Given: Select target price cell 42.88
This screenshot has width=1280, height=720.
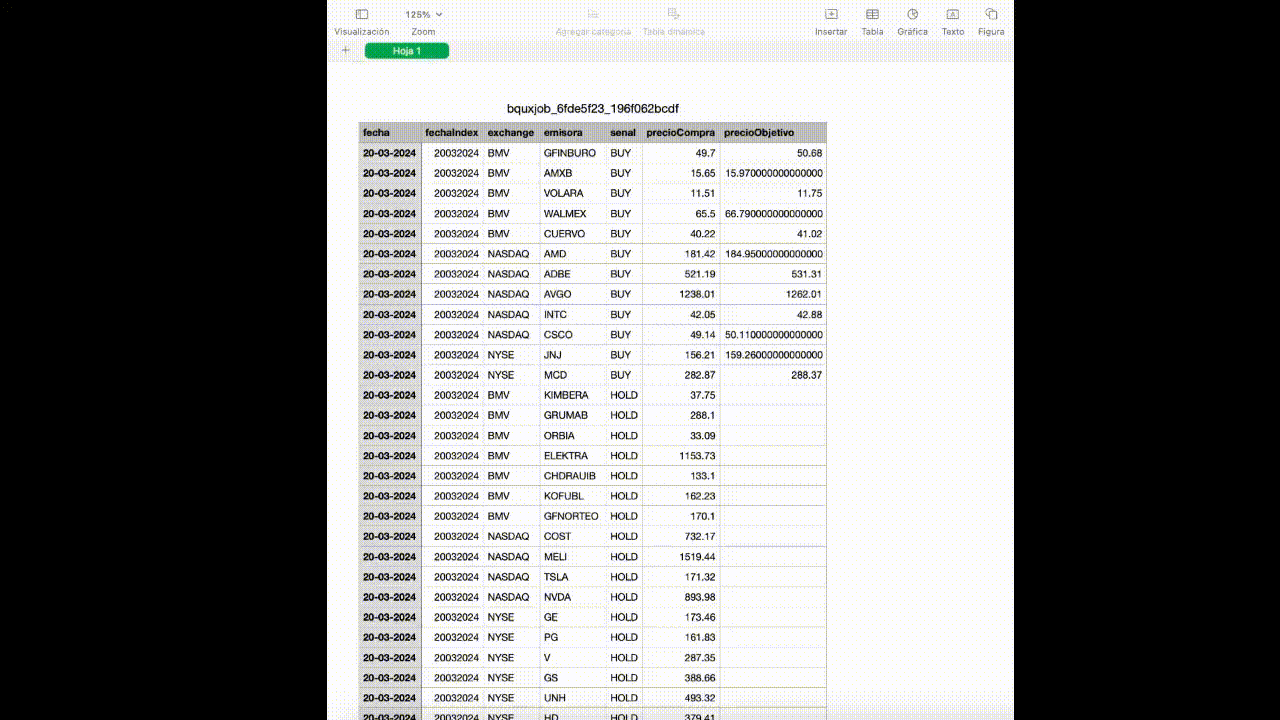Looking at the screenshot, I should (x=773, y=314).
